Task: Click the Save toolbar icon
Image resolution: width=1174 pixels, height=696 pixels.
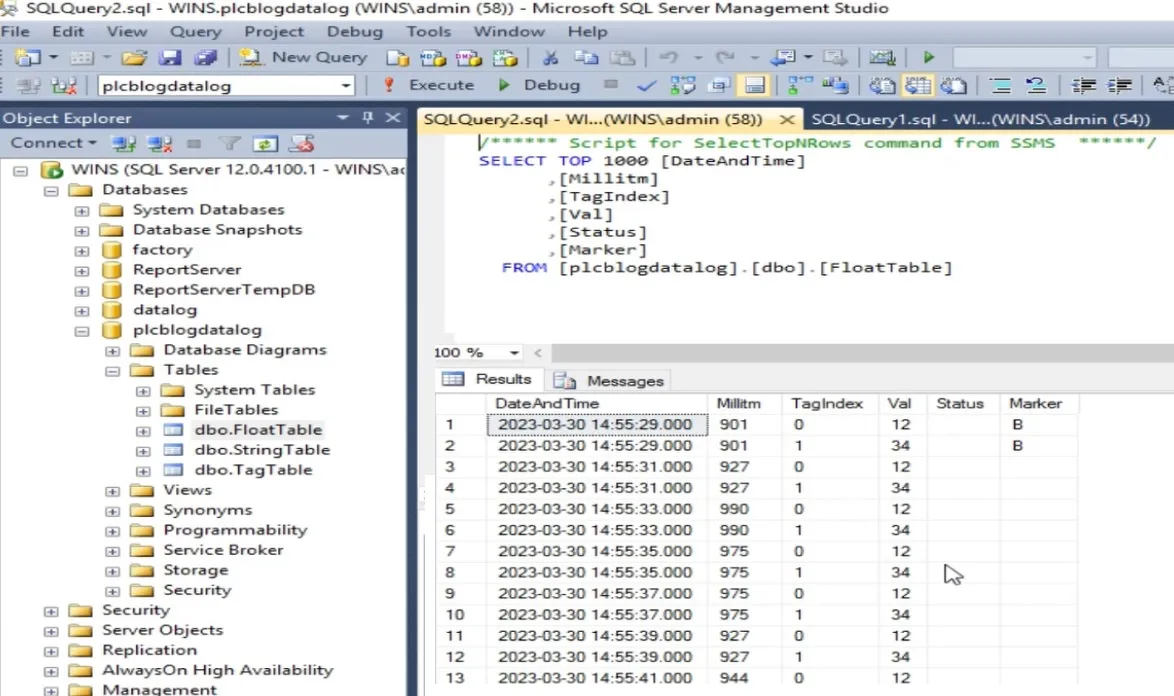Action: coord(169,57)
